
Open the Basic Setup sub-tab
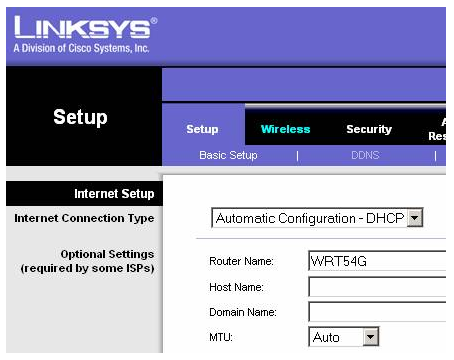click(x=228, y=155)
